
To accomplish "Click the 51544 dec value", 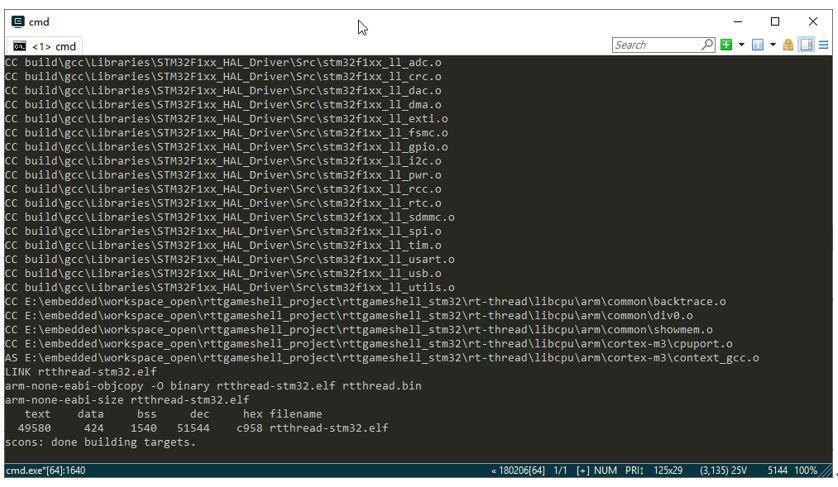I will coord(193,428).
